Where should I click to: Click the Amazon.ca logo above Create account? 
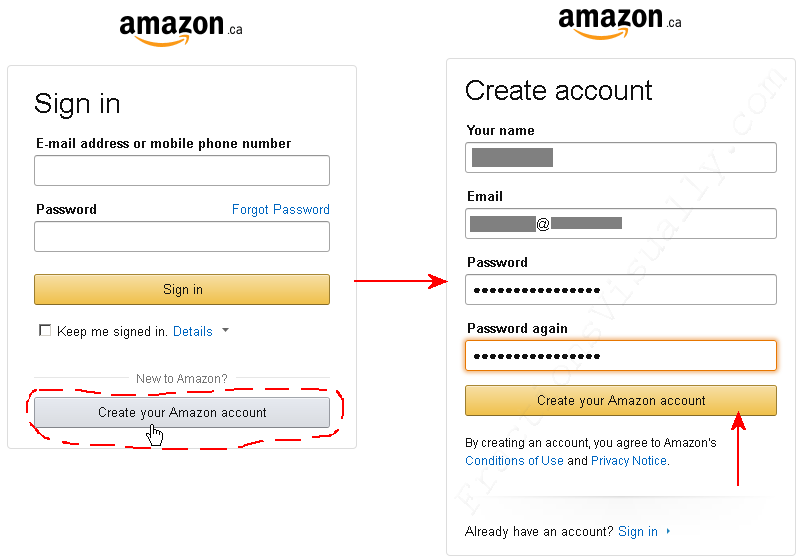pyautogui.click(x=620, y=23)
